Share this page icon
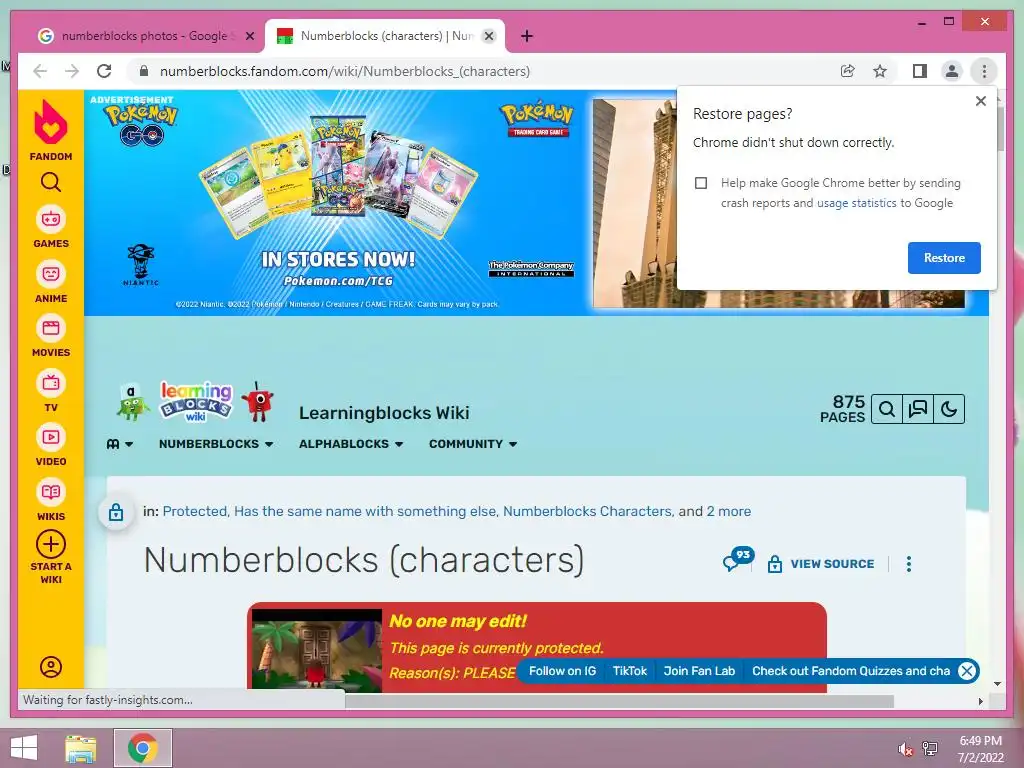The image size is (1024, 768). pyautogui.click(x=847, y=71)
